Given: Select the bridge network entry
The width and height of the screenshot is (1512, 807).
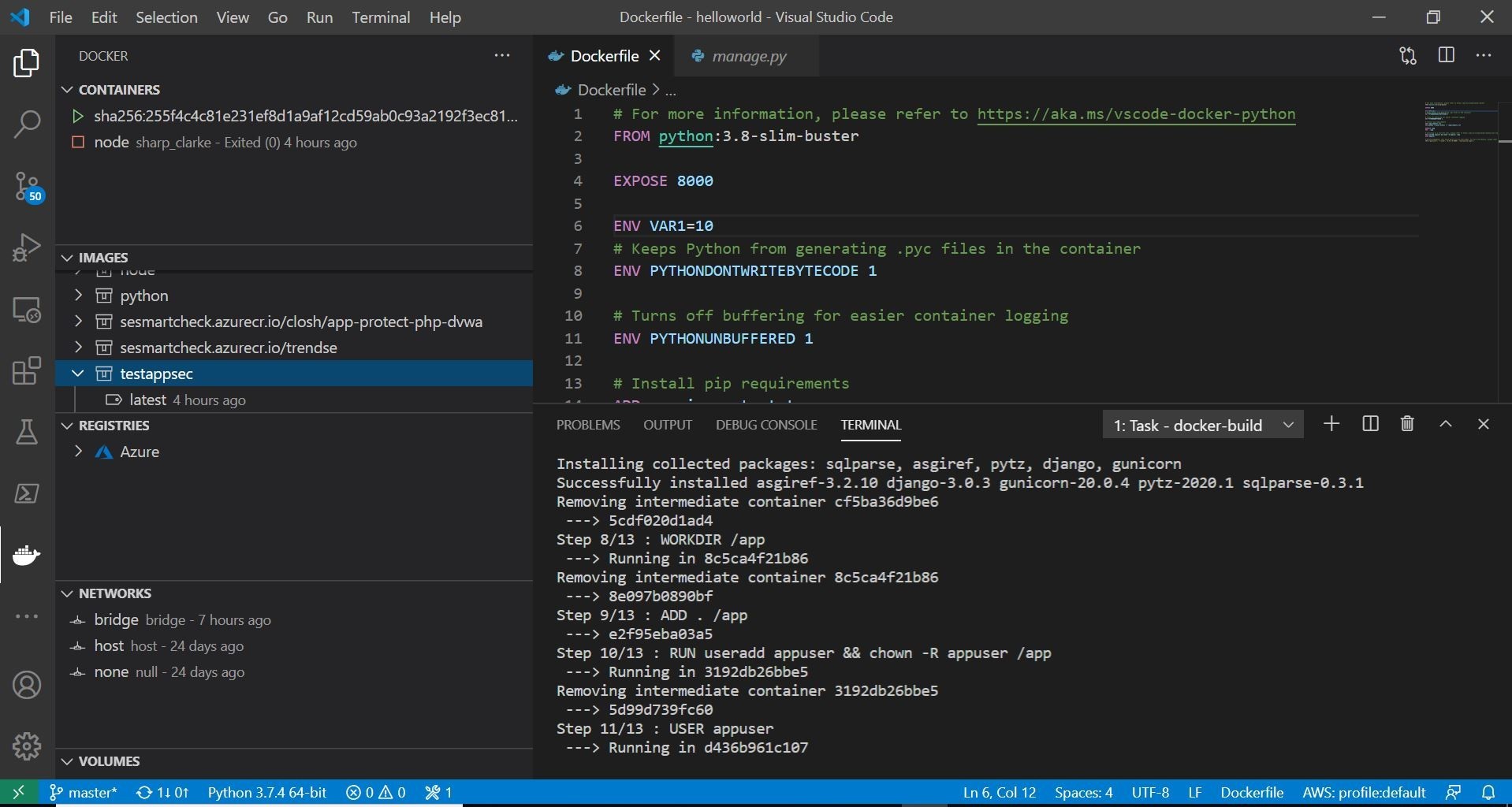Looking at the screenshot, I should [x=294, y=620].
